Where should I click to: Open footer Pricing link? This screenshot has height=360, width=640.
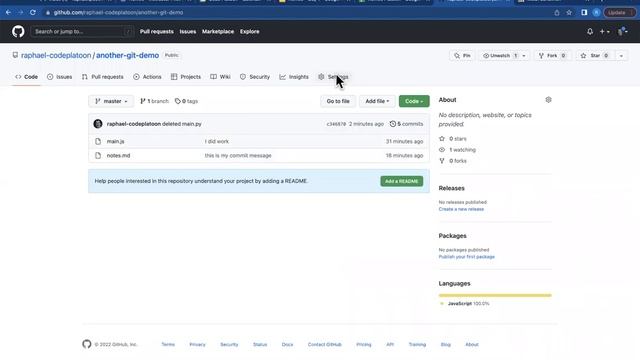[x=364, y=344]
